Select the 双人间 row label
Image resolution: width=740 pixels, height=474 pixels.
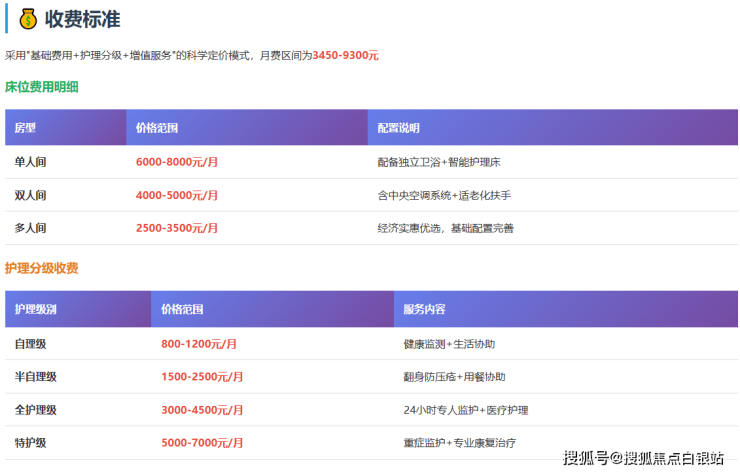(x=30, y=195)
